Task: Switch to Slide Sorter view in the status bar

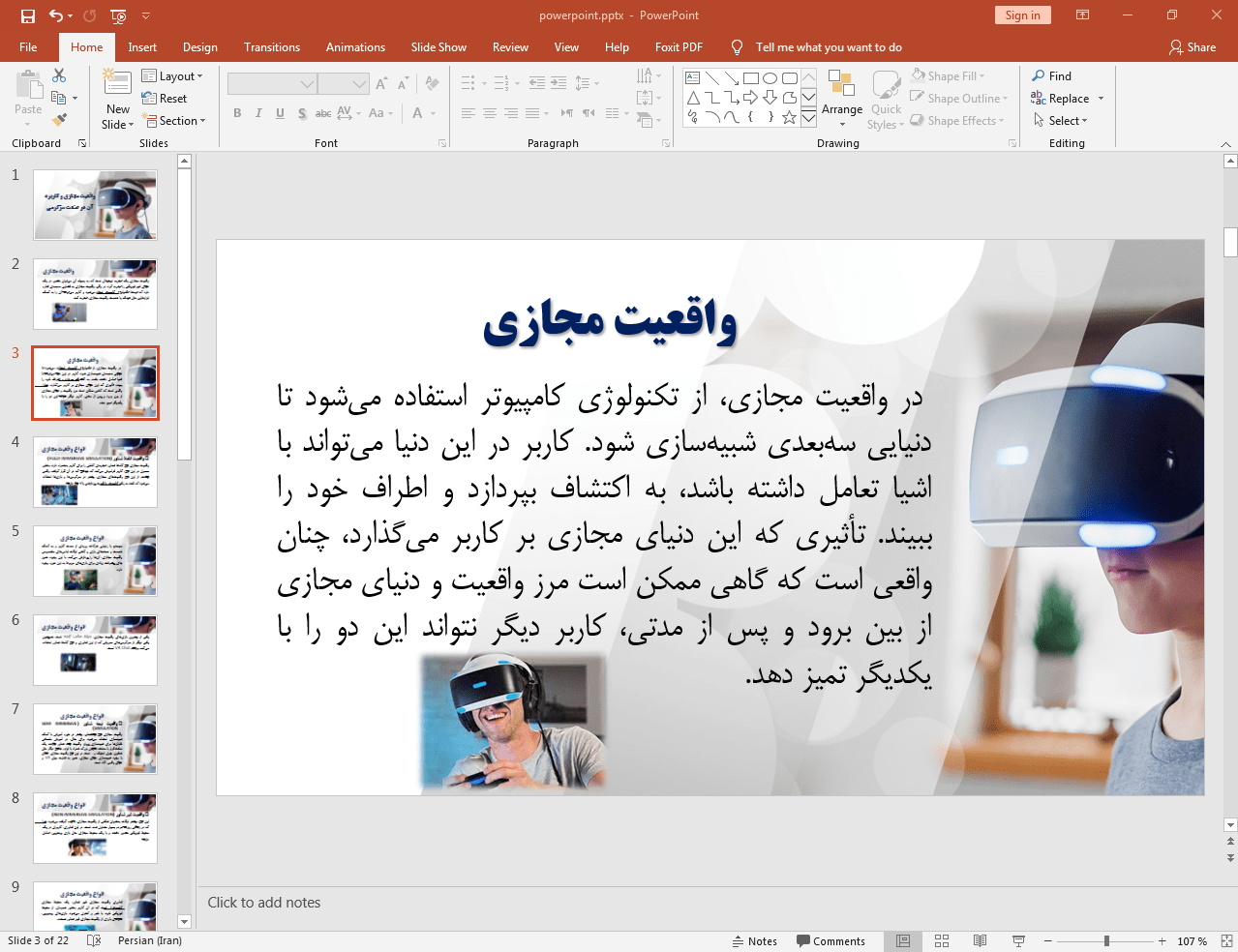Action: pyautogui.click(x=942, y=941)
